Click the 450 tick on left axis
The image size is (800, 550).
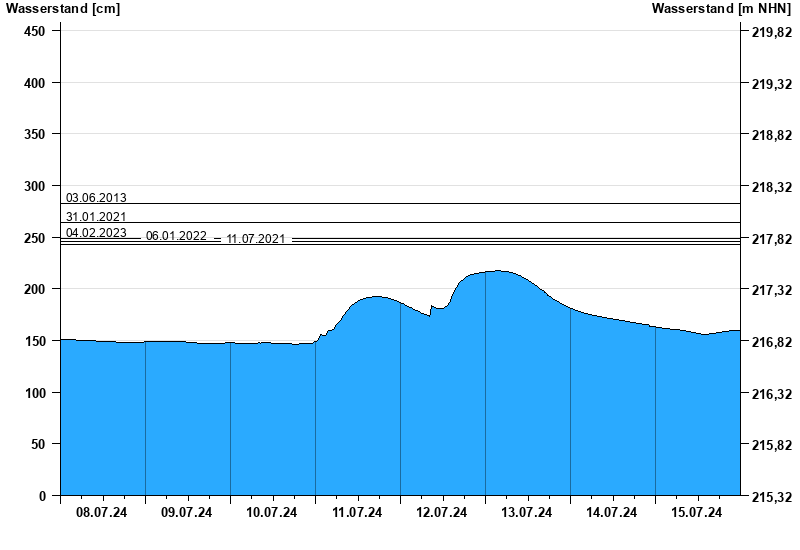pos(35,31)
